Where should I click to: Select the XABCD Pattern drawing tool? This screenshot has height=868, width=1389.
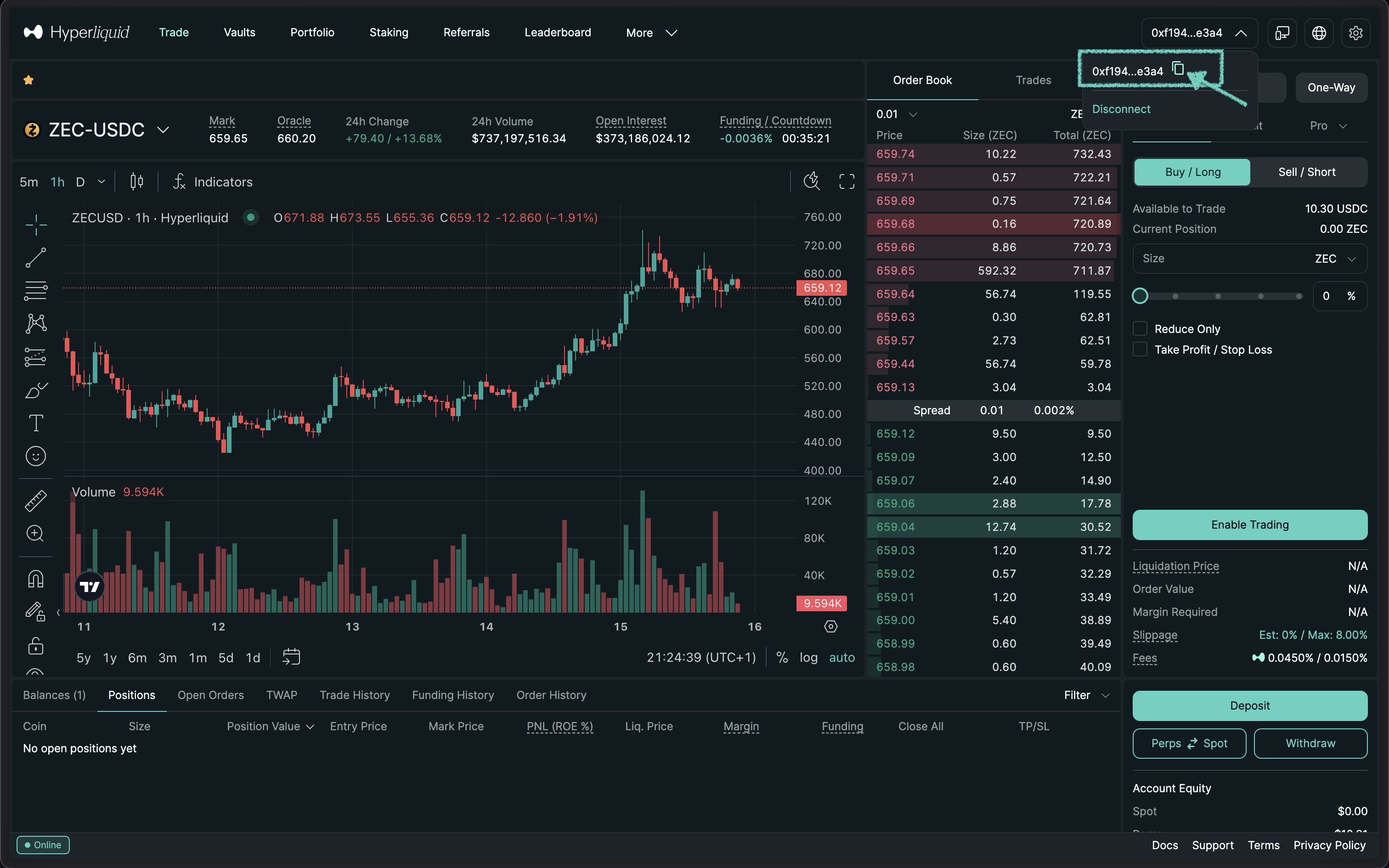[35, 323]
